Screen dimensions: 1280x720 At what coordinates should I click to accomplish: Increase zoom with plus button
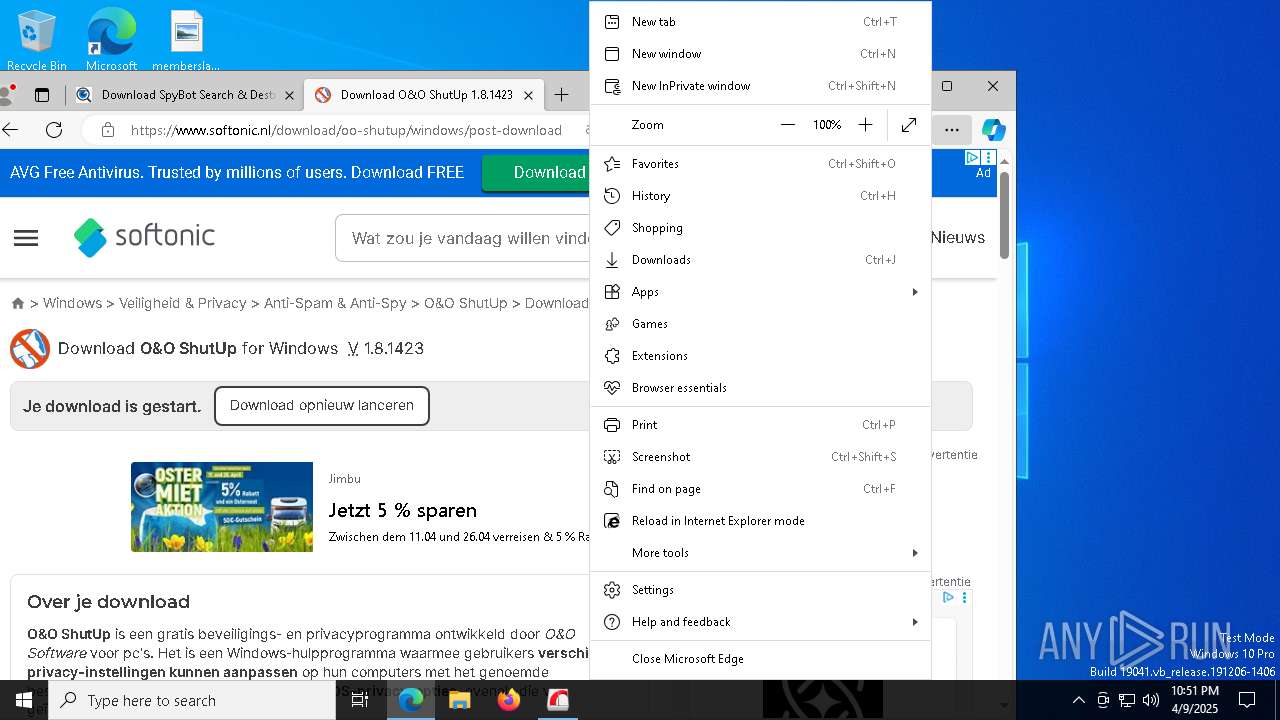(x=866, y=125)
